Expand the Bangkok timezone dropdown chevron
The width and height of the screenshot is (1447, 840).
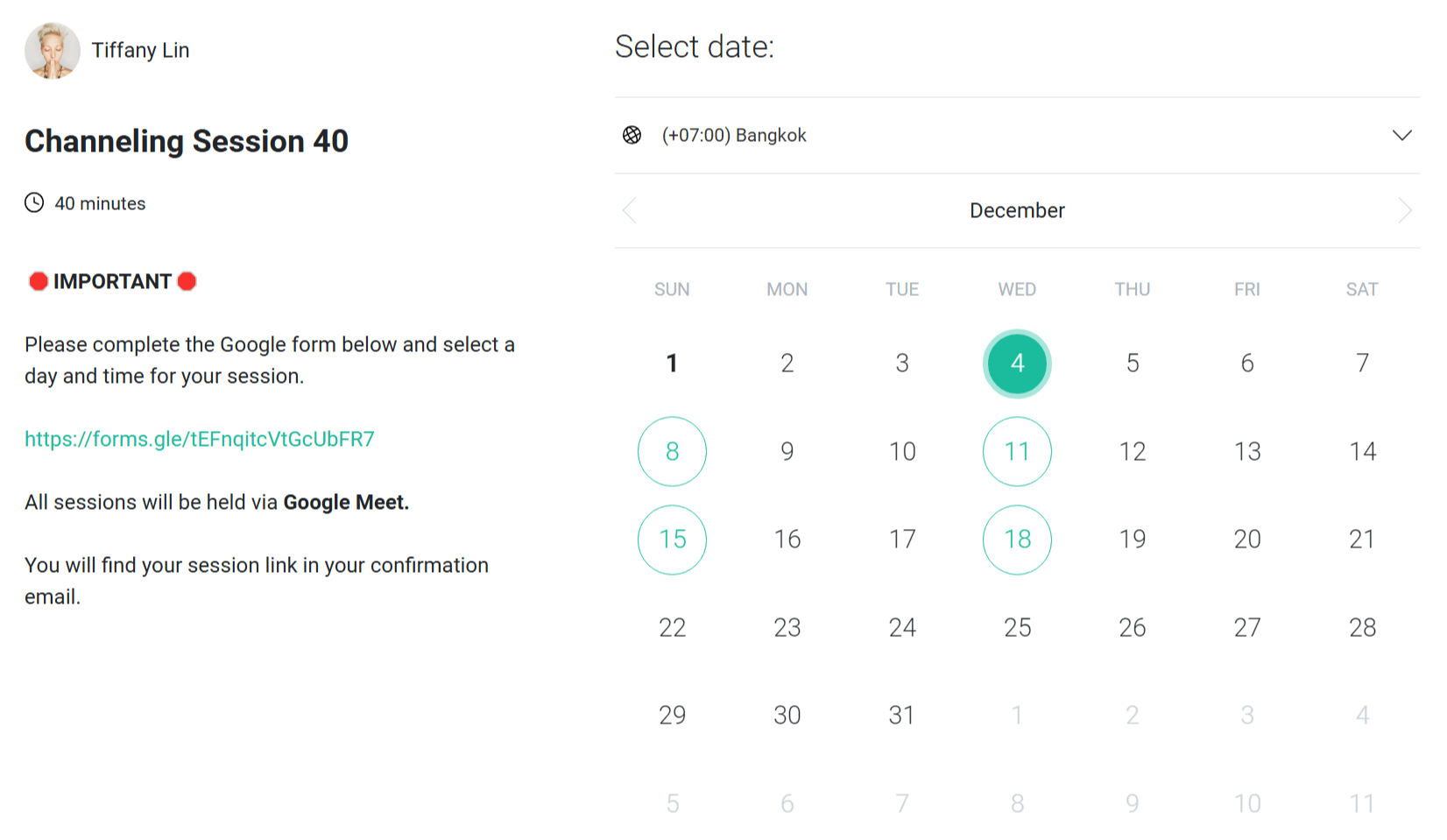1401,135
